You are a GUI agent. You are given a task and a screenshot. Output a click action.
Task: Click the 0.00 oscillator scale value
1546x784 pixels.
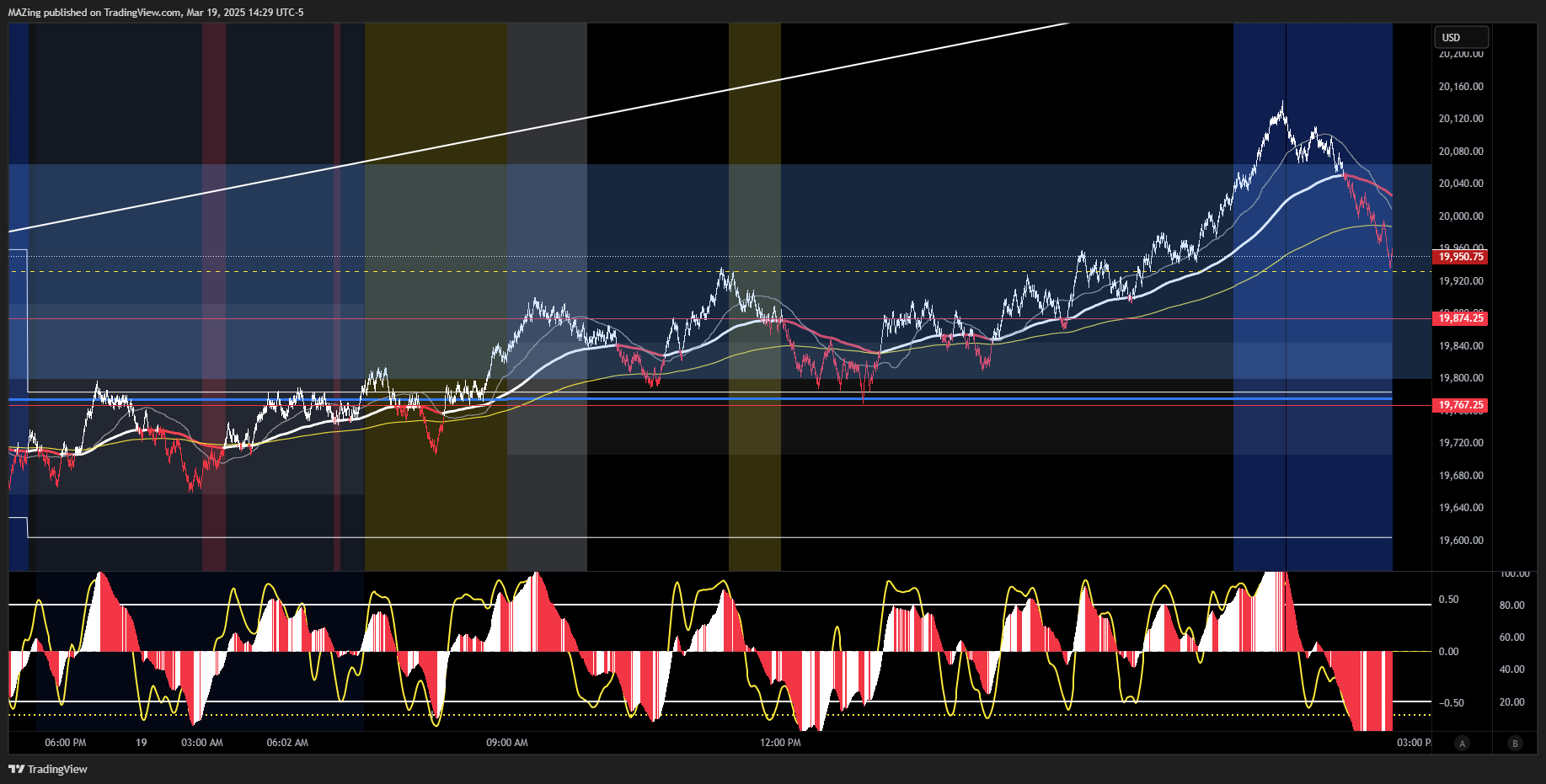[x=1448, y=652]
